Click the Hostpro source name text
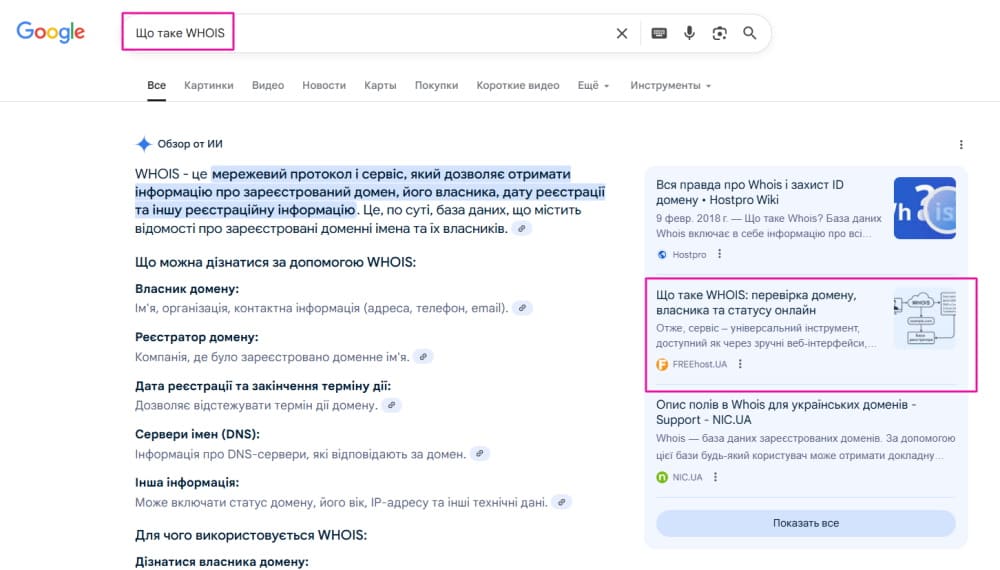The width and height of the screenshot is (1000, 570). pyautogui.click(x=689, y=254)
